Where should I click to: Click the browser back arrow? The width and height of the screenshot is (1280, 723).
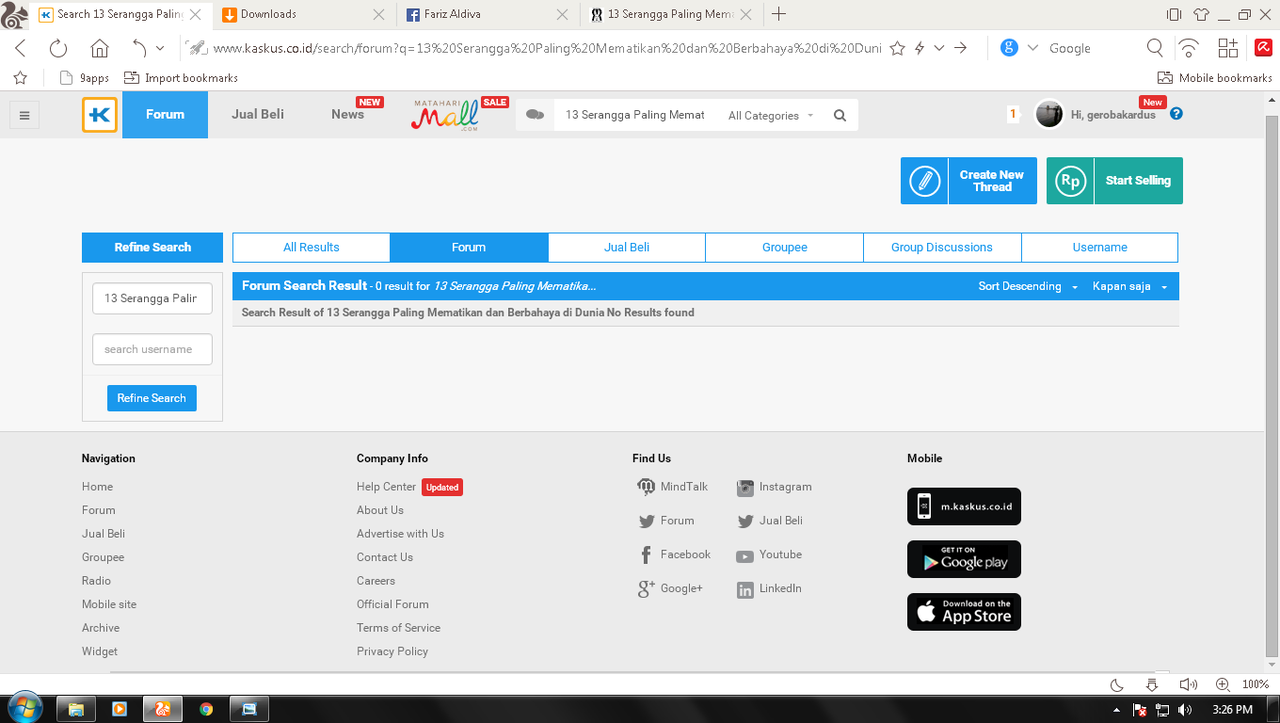20,48
